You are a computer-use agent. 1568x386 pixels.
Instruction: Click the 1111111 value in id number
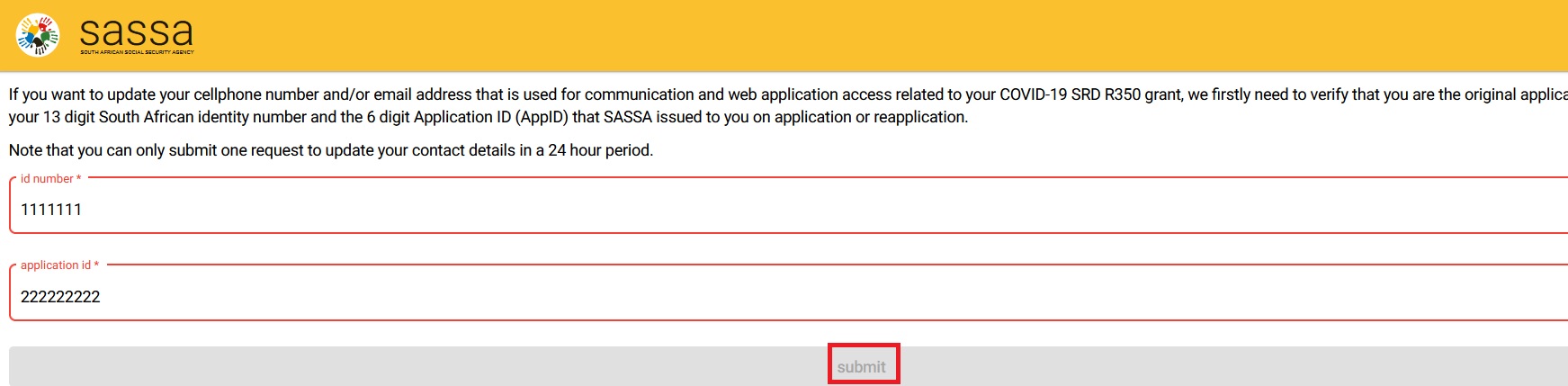(51, 210)
